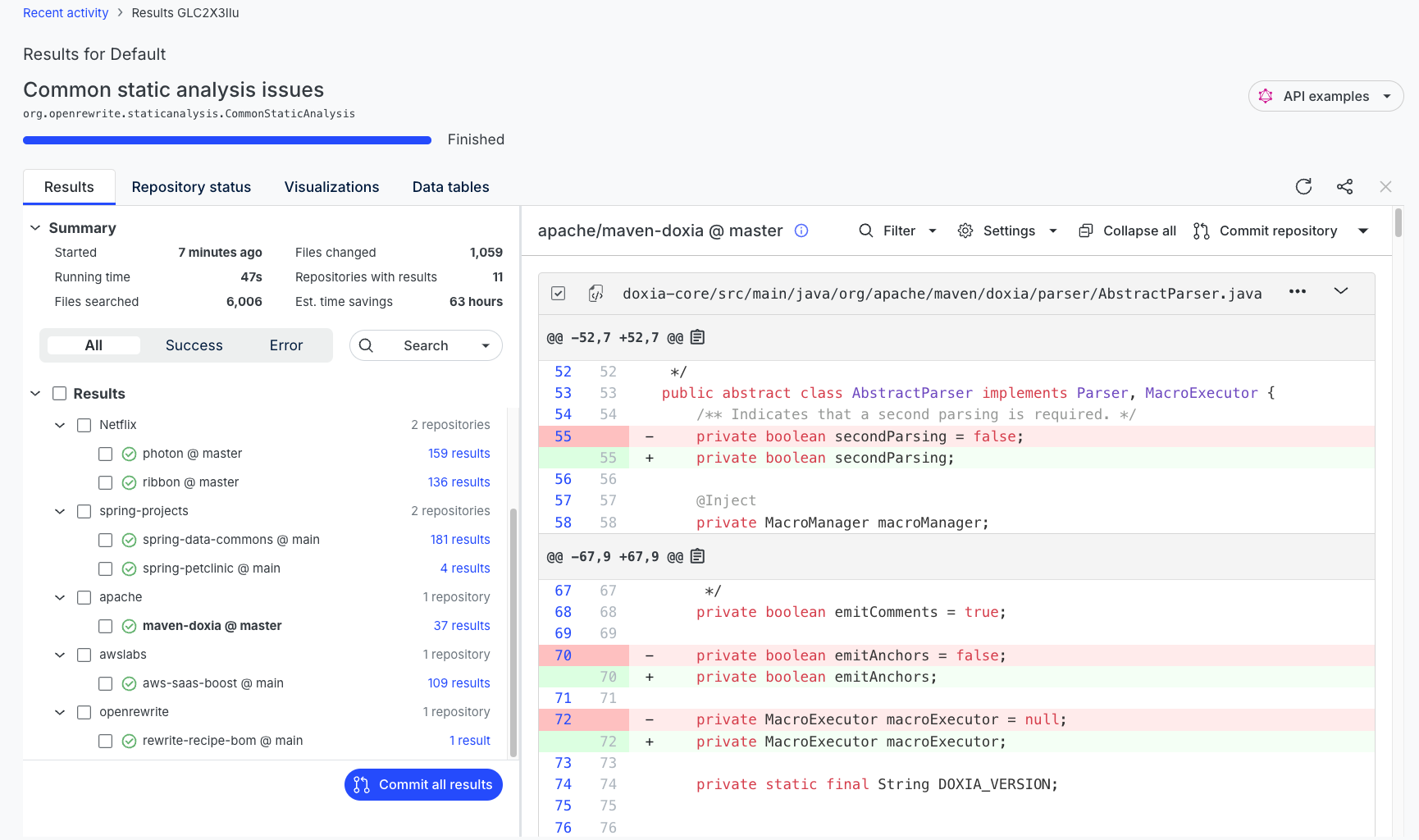Open the Data tables tab
Viewport: 1419px width, 840px height.
coord(450,187)
